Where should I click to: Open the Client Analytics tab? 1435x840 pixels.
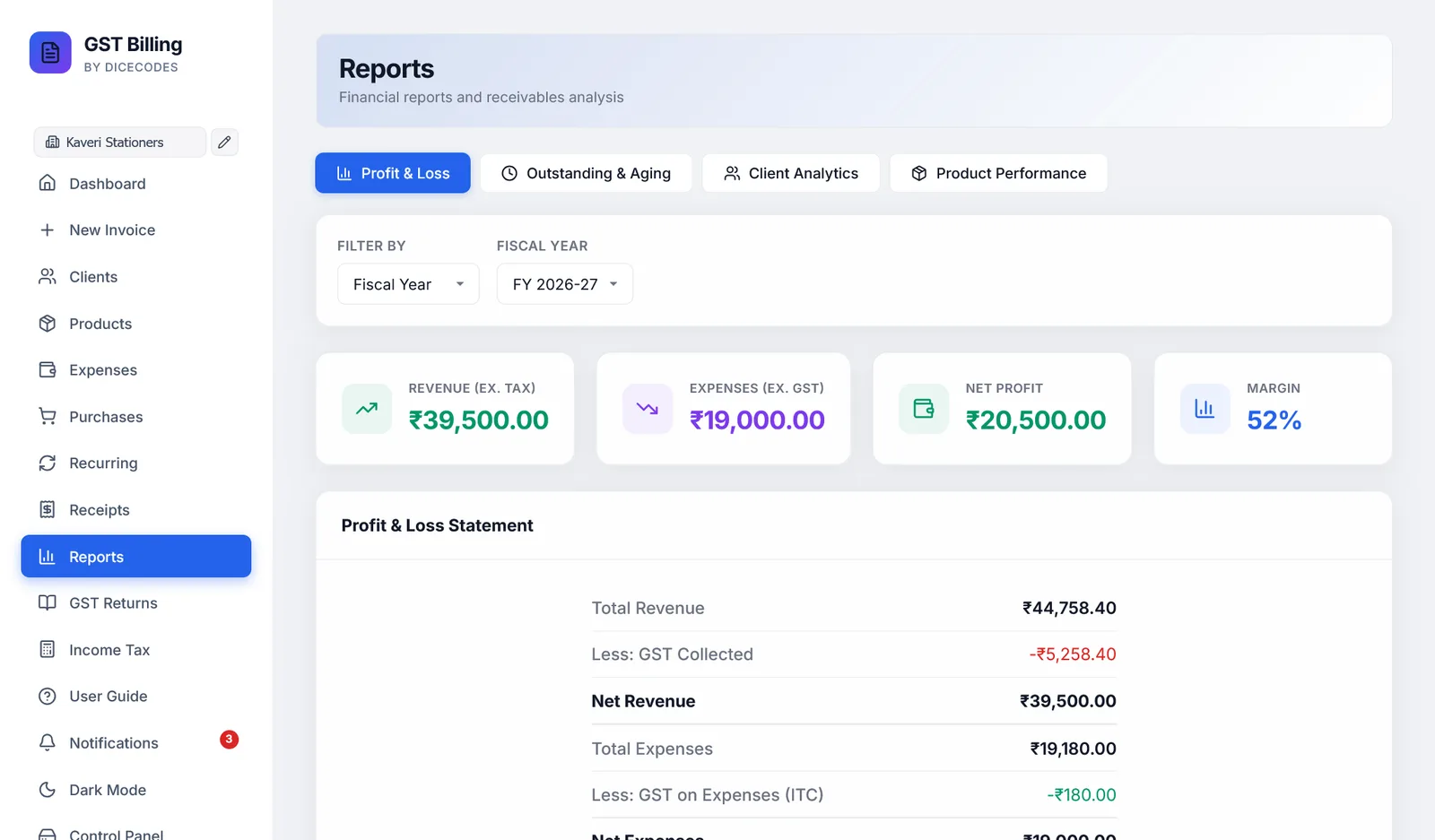click(x=791, y=173)
